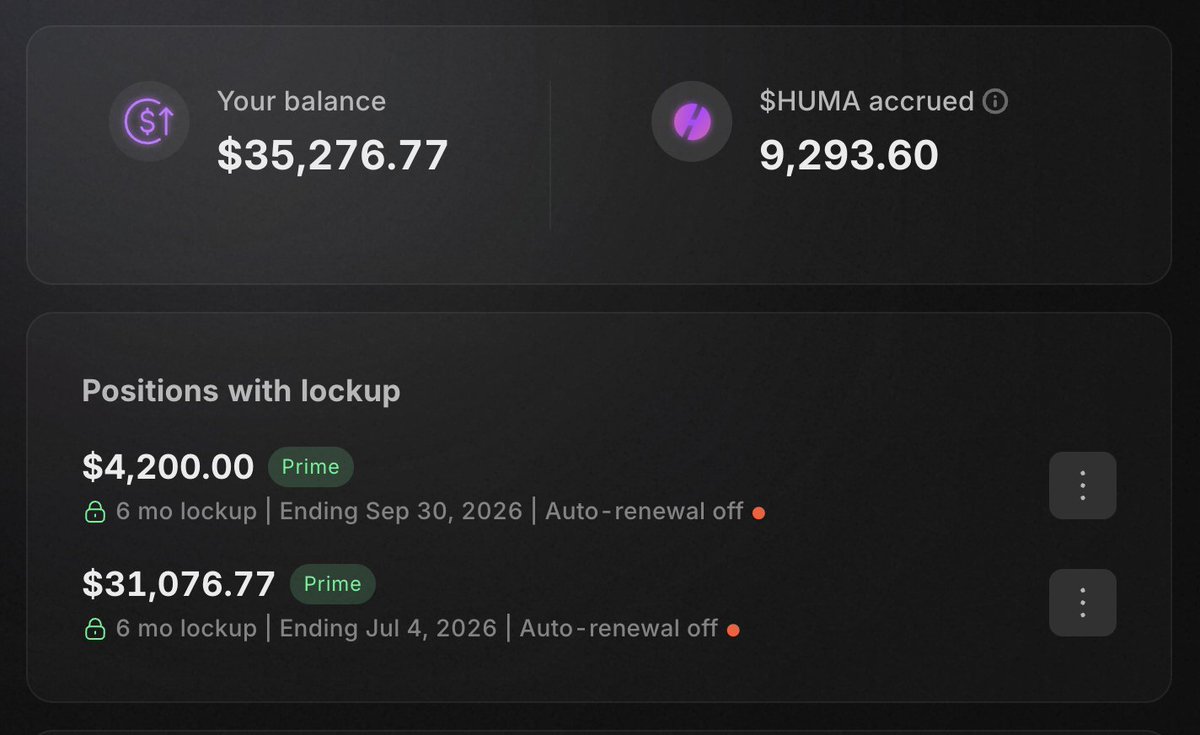
Task: Click red auto-renewal dot for Sep 30 position
Action: (758, 513)
